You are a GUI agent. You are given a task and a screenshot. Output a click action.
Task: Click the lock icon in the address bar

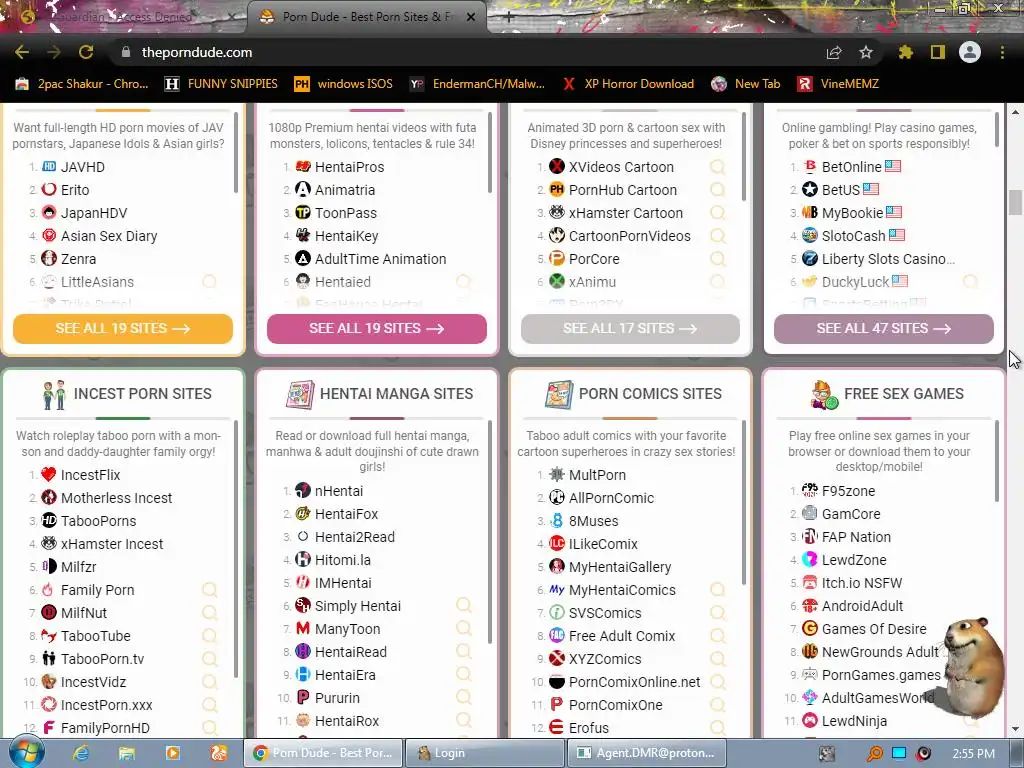(x=125, y=52)
